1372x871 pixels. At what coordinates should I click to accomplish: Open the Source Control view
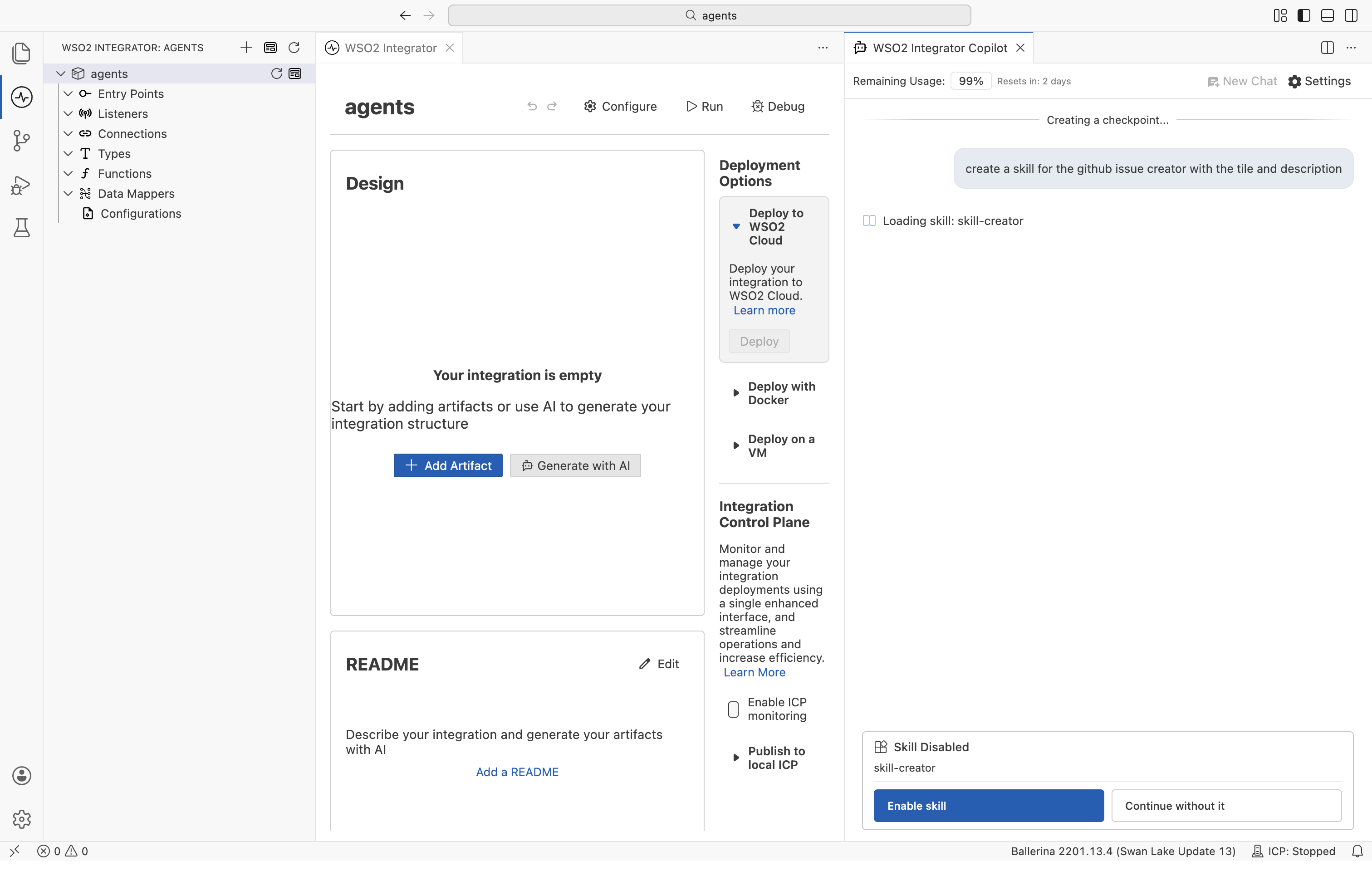point(21,140)
